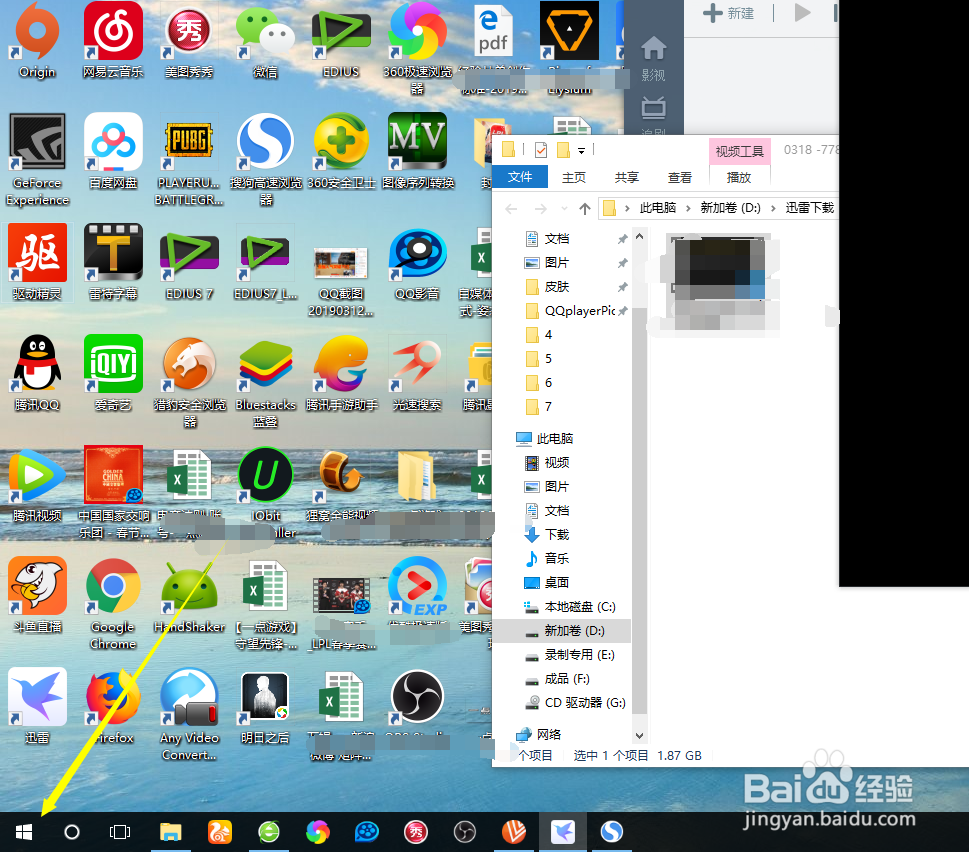Open the 迅雷 desktop shortcut

[37, 707]
